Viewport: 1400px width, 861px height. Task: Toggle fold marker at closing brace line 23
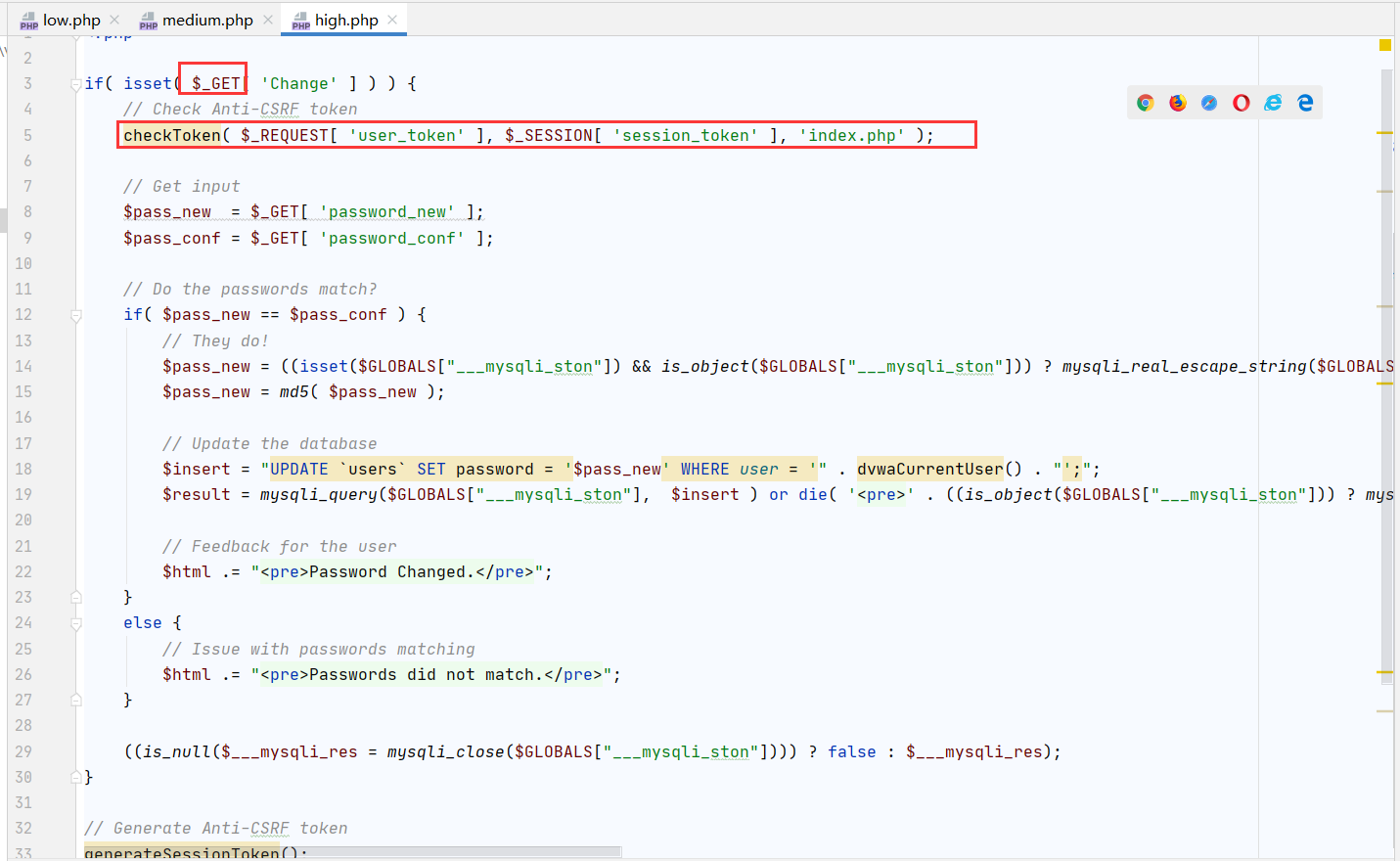coord(76,597)
